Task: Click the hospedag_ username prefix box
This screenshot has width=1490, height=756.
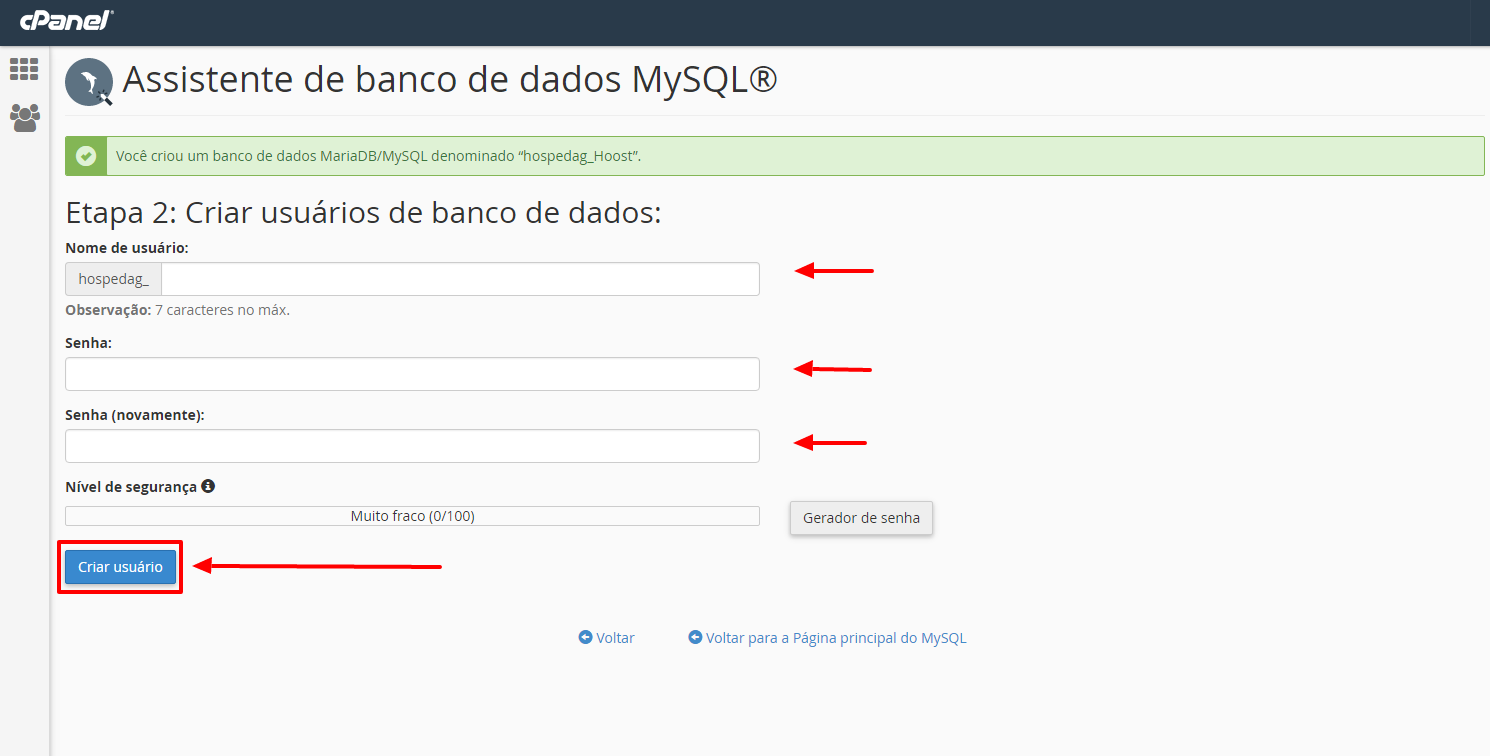Action: coord(113,279)
